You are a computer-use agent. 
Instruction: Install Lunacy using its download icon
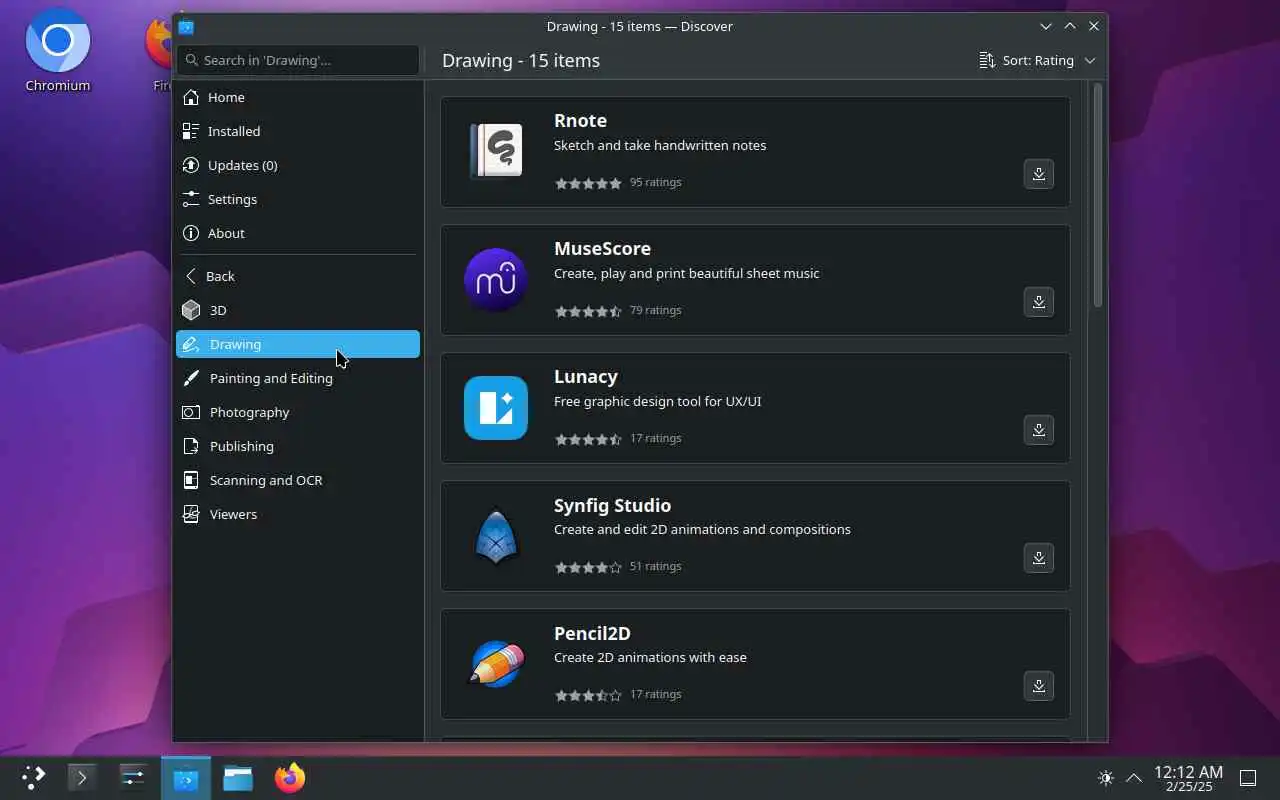(x=1038, y=430)
